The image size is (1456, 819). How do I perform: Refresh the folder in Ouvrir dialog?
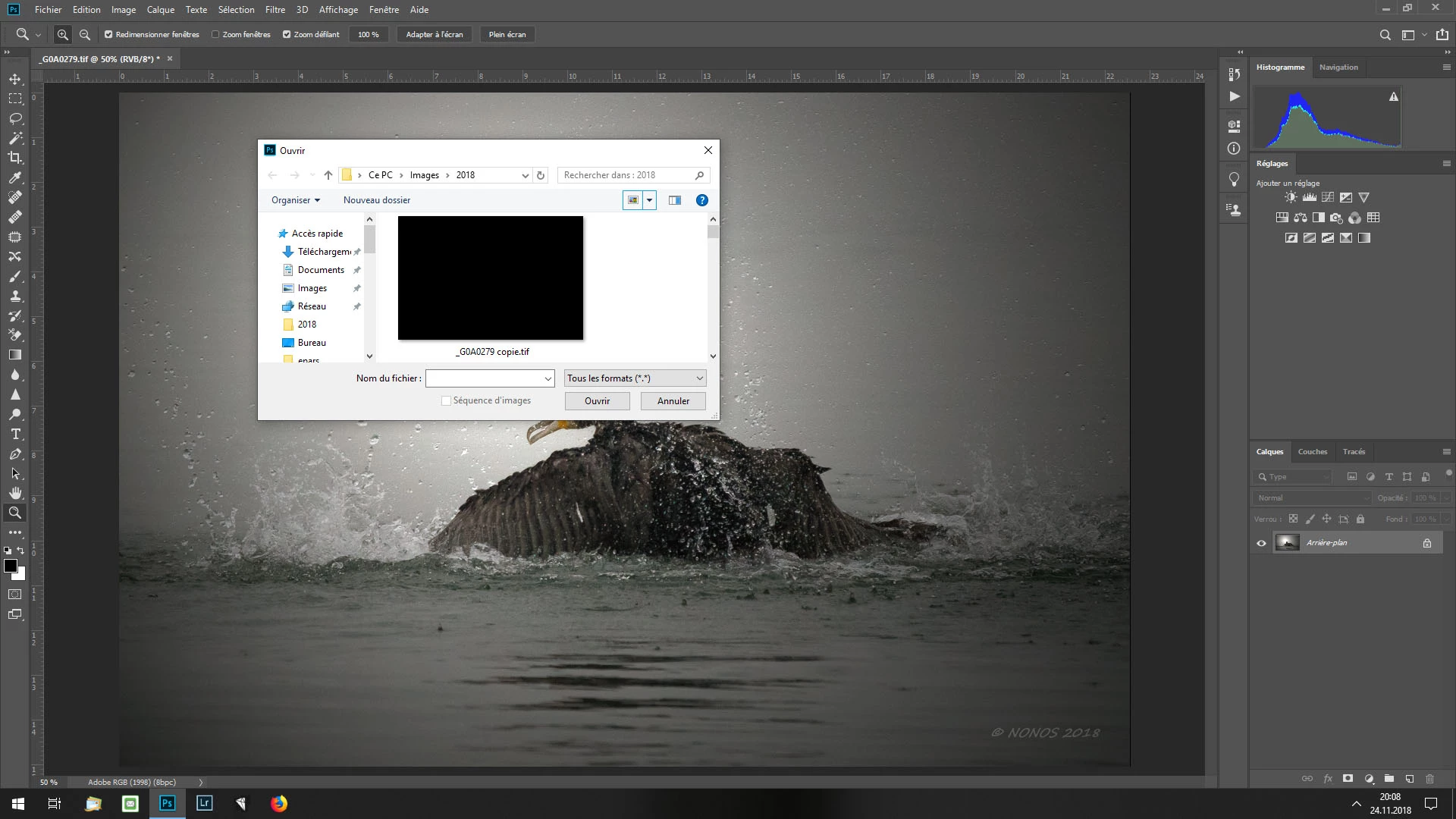(541, 175)
